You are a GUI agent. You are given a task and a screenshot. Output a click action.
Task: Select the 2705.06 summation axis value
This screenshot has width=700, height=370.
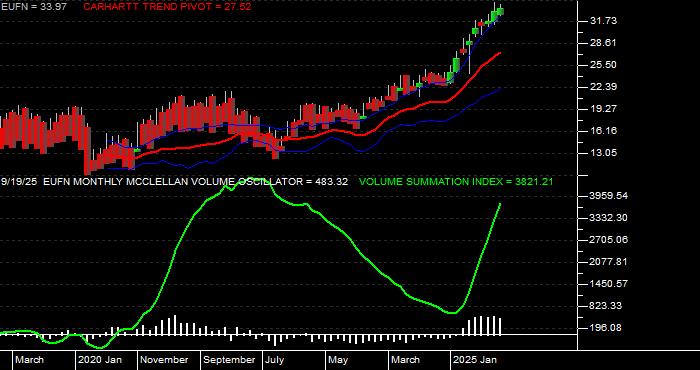[x=609, y=240]
